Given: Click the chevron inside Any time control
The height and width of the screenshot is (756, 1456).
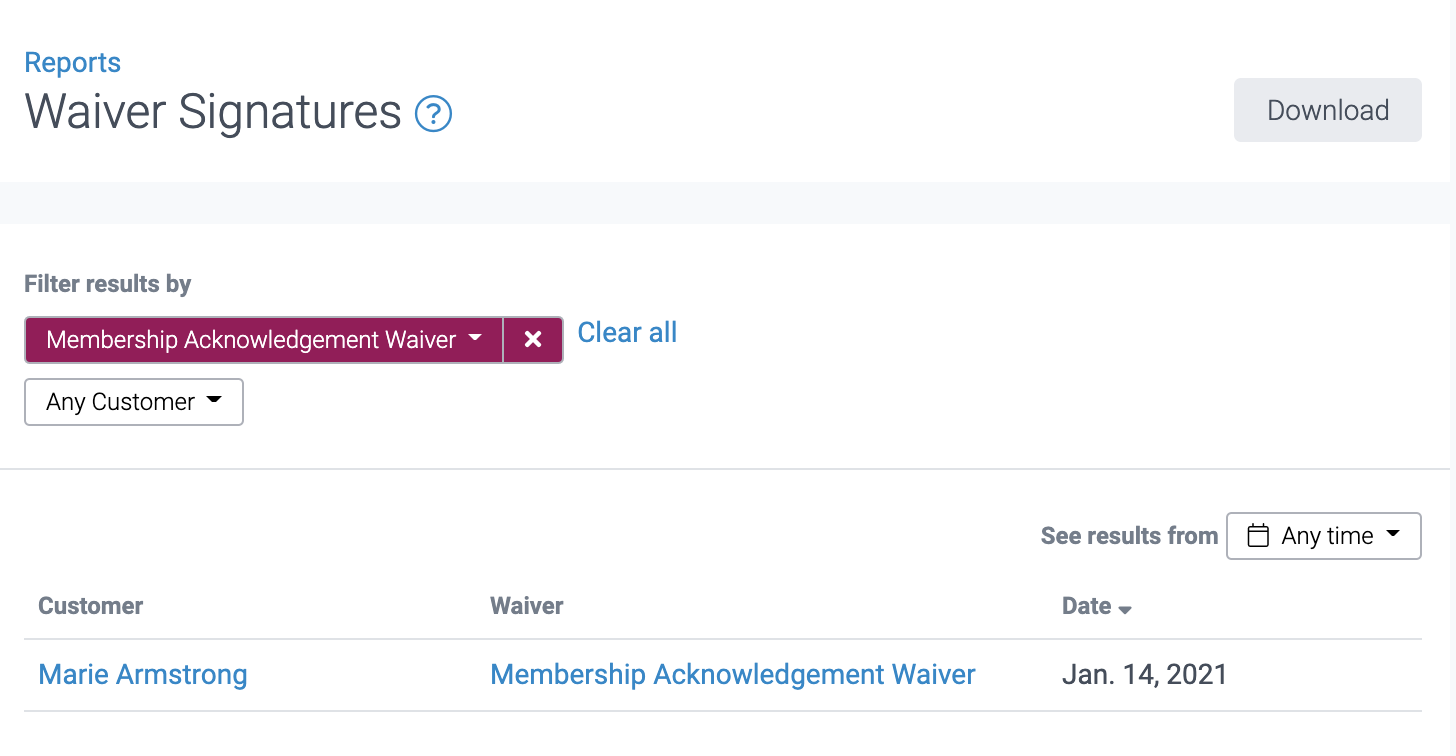Looking at the screenshot, I should (x=1395, y=536).
